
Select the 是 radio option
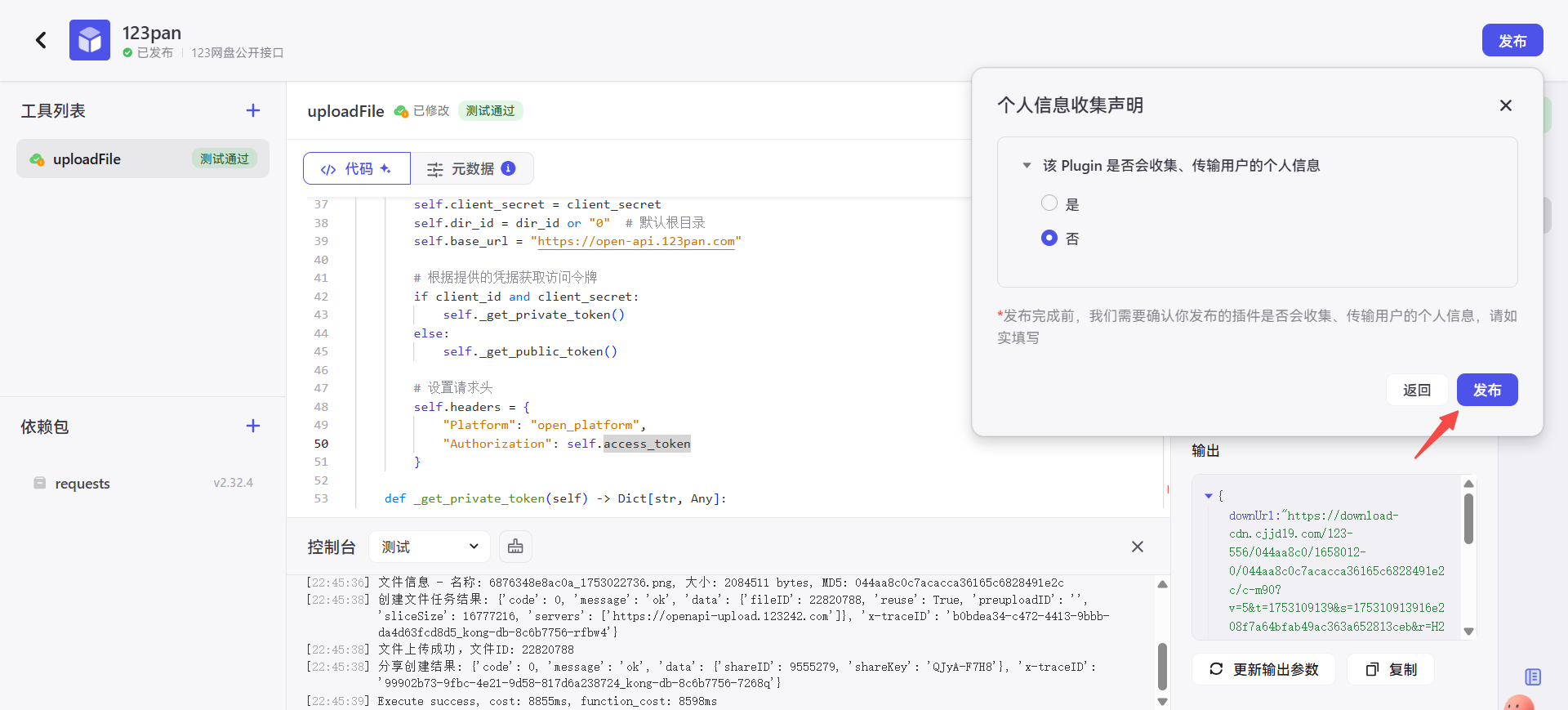(1049, 203)
